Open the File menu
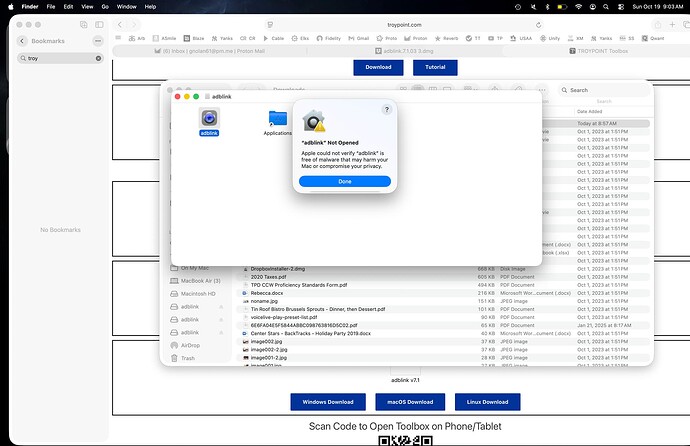This screenshot has width=690, height=446. tap(51, 7)
